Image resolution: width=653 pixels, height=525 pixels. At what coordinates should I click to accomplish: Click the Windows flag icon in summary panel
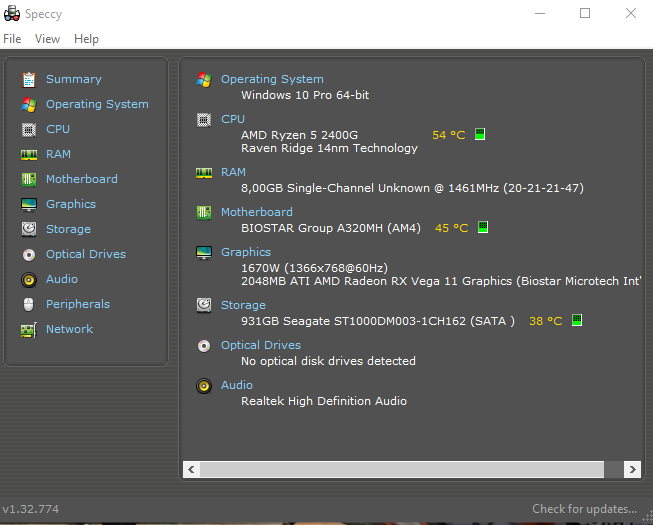pos(204,79)
